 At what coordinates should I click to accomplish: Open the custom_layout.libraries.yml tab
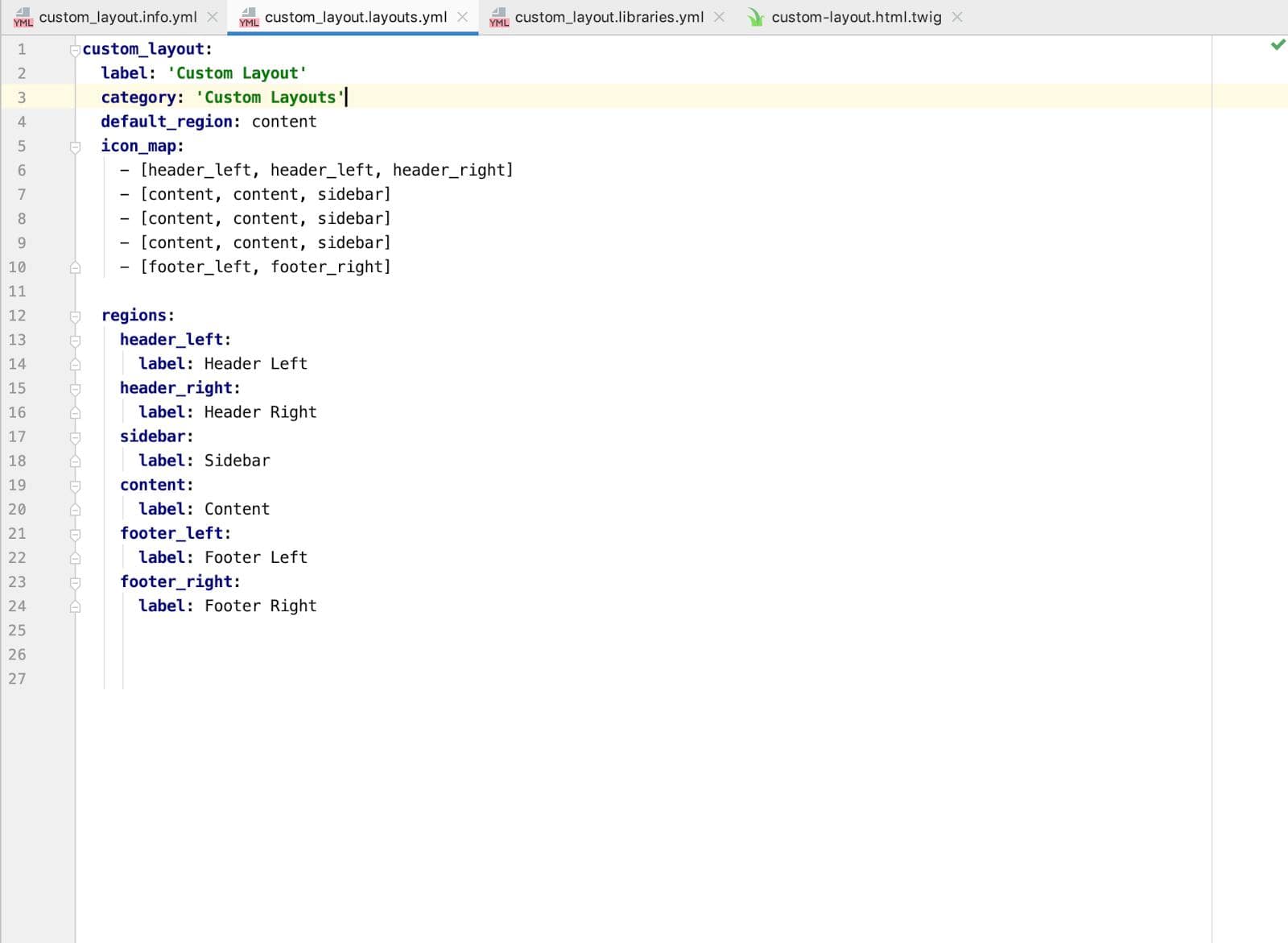click(x=609, y=17)
